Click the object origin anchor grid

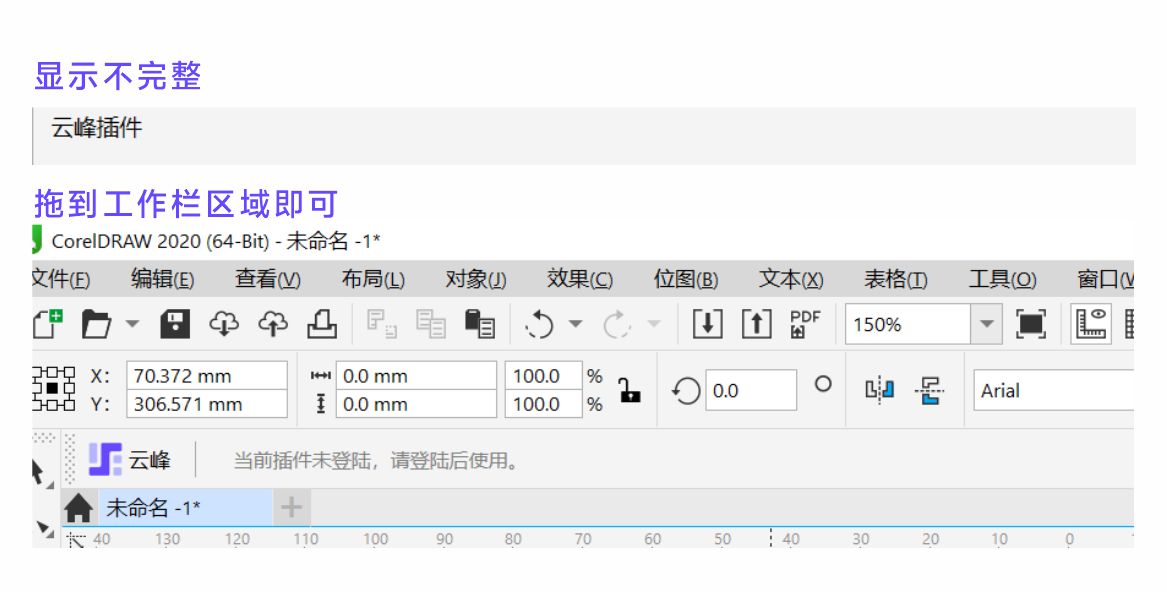click(54, 389)
